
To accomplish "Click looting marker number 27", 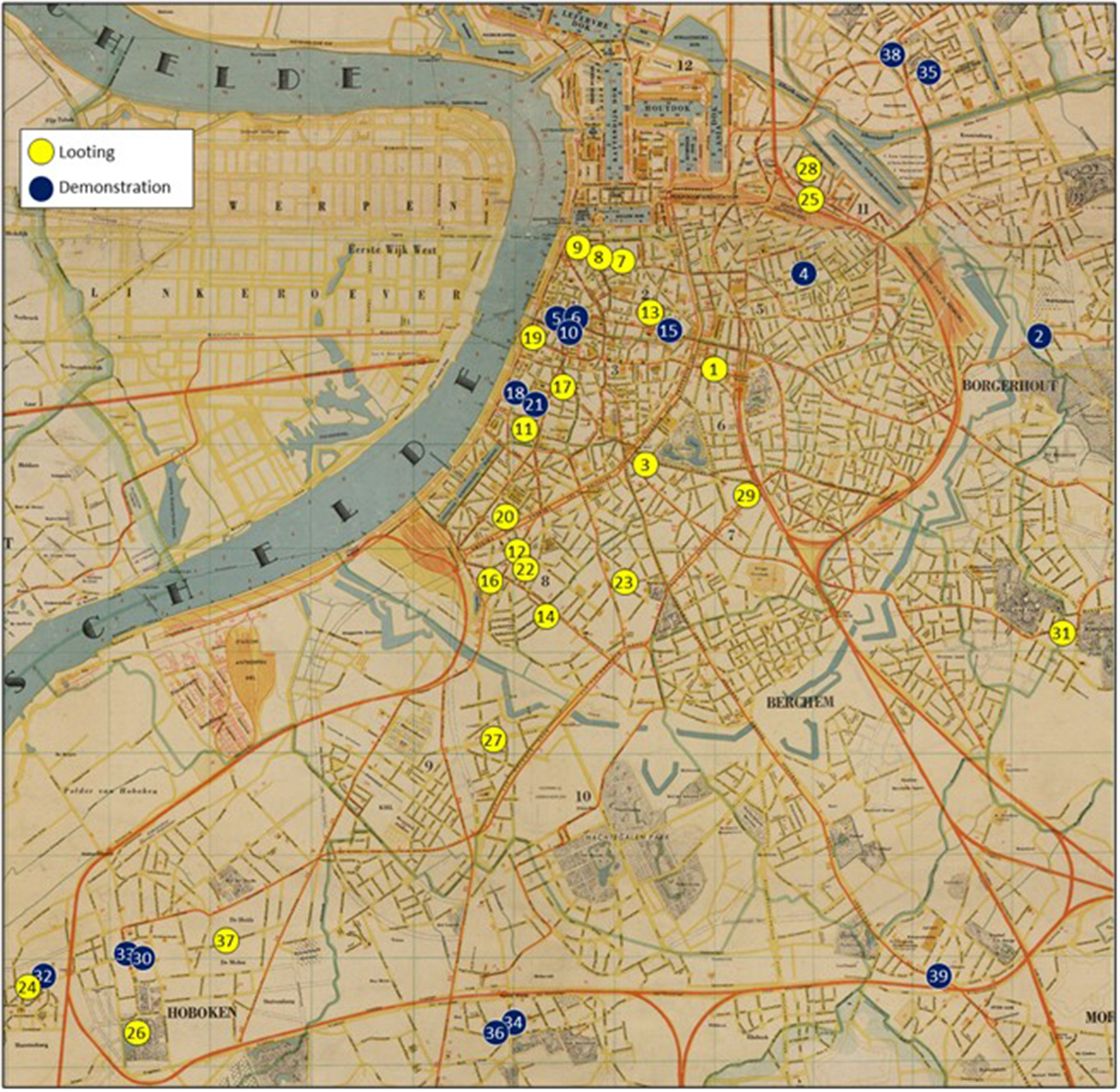I will (493, 740).
